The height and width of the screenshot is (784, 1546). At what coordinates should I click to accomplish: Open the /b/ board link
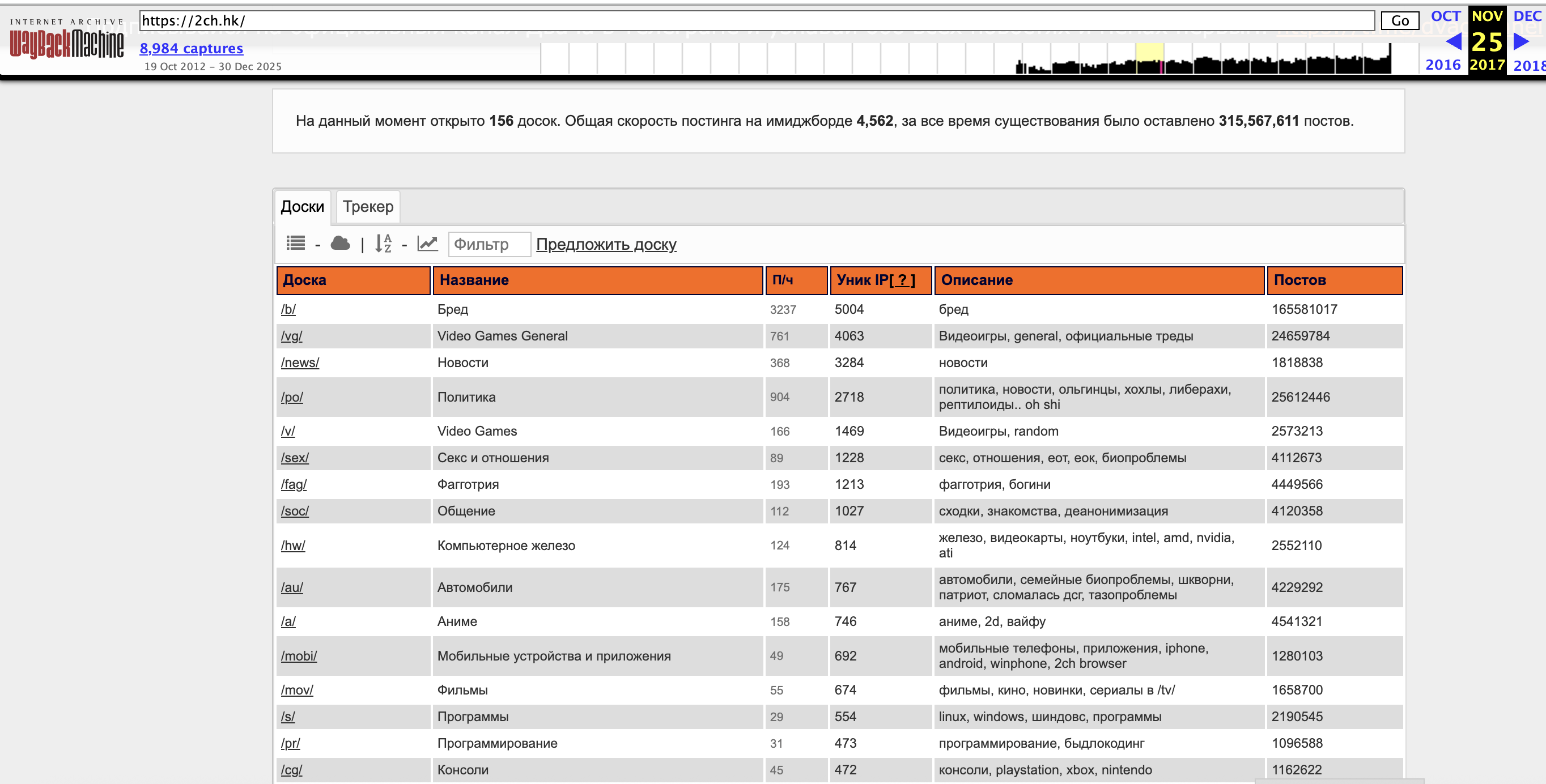(288, 309)
